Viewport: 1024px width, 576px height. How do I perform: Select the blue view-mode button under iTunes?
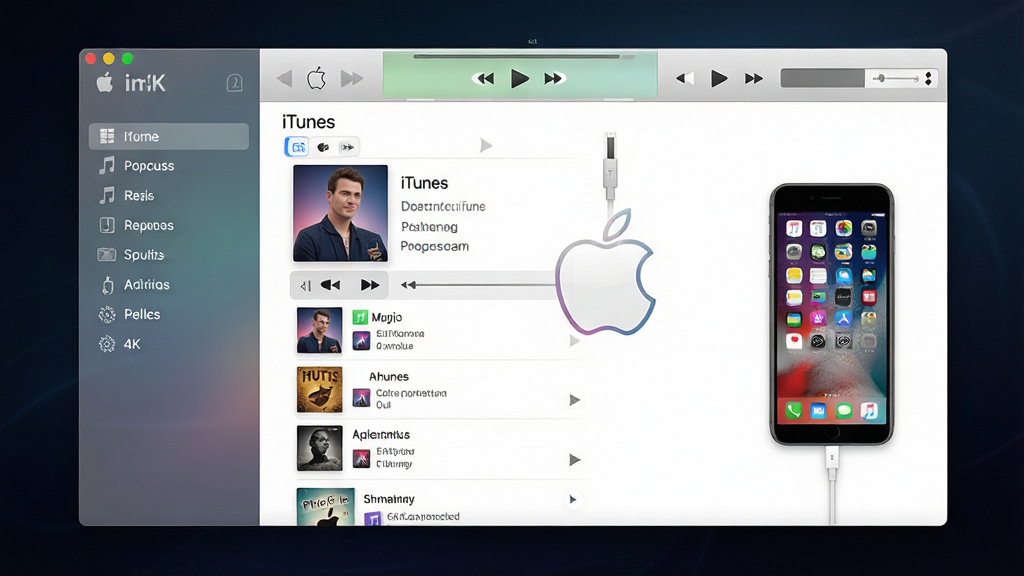click(296, 147)
